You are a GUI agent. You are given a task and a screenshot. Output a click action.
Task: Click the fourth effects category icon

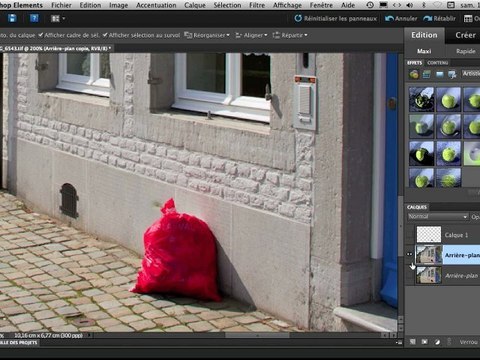point(452,74)
